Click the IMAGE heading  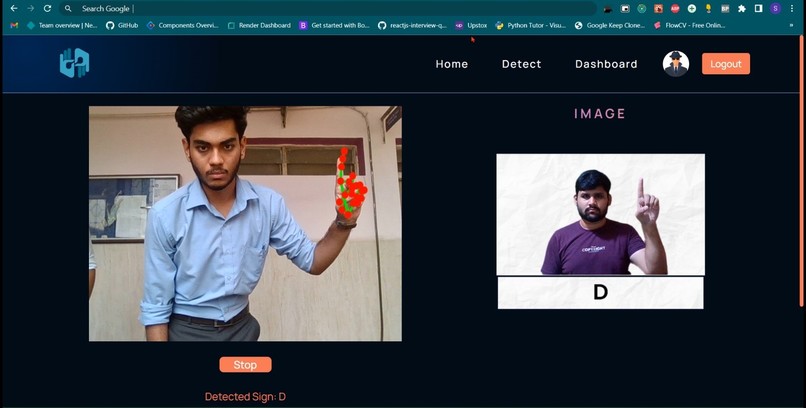tap(600, 114)
